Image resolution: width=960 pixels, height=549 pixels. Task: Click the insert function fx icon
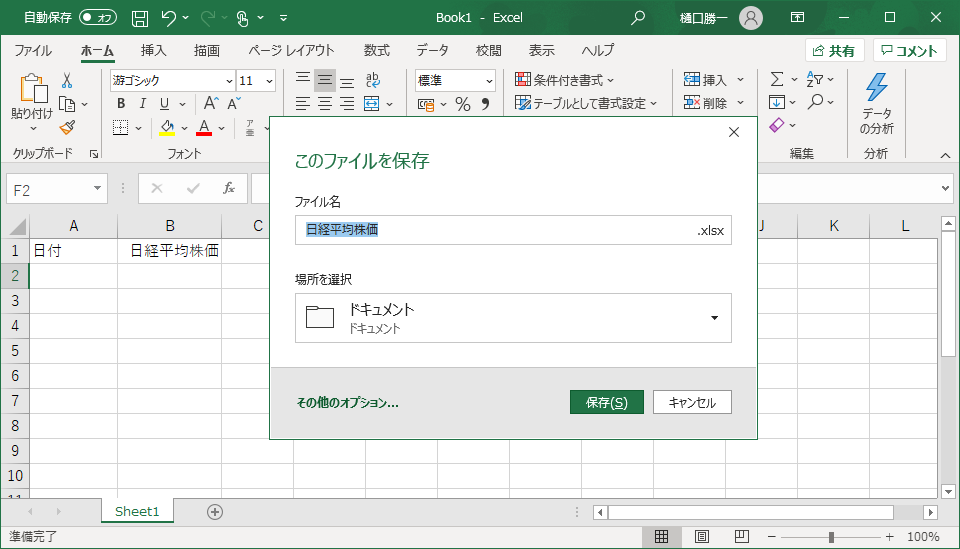pos(229,188)
